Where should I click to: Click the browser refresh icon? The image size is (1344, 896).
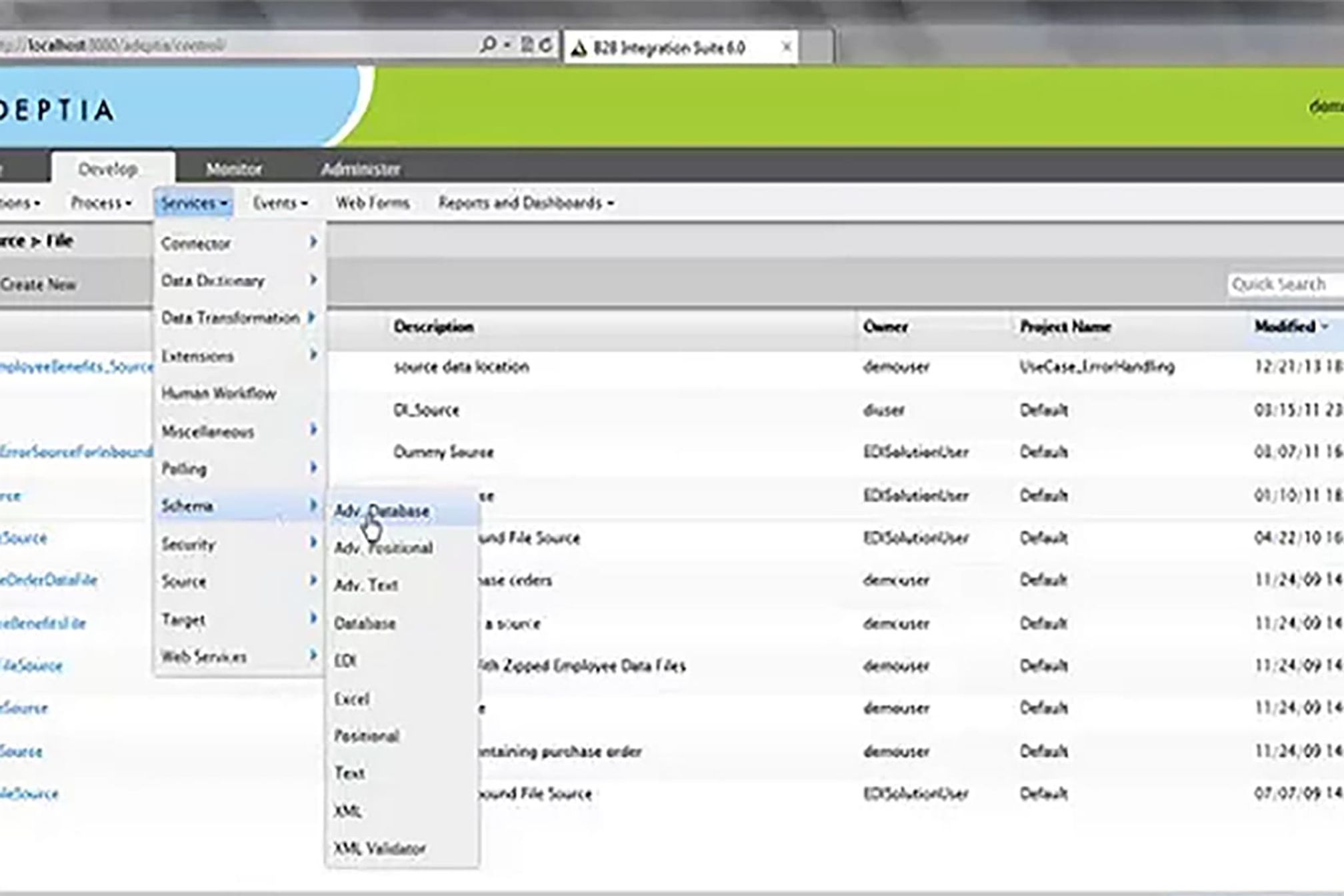pos(546,45)
